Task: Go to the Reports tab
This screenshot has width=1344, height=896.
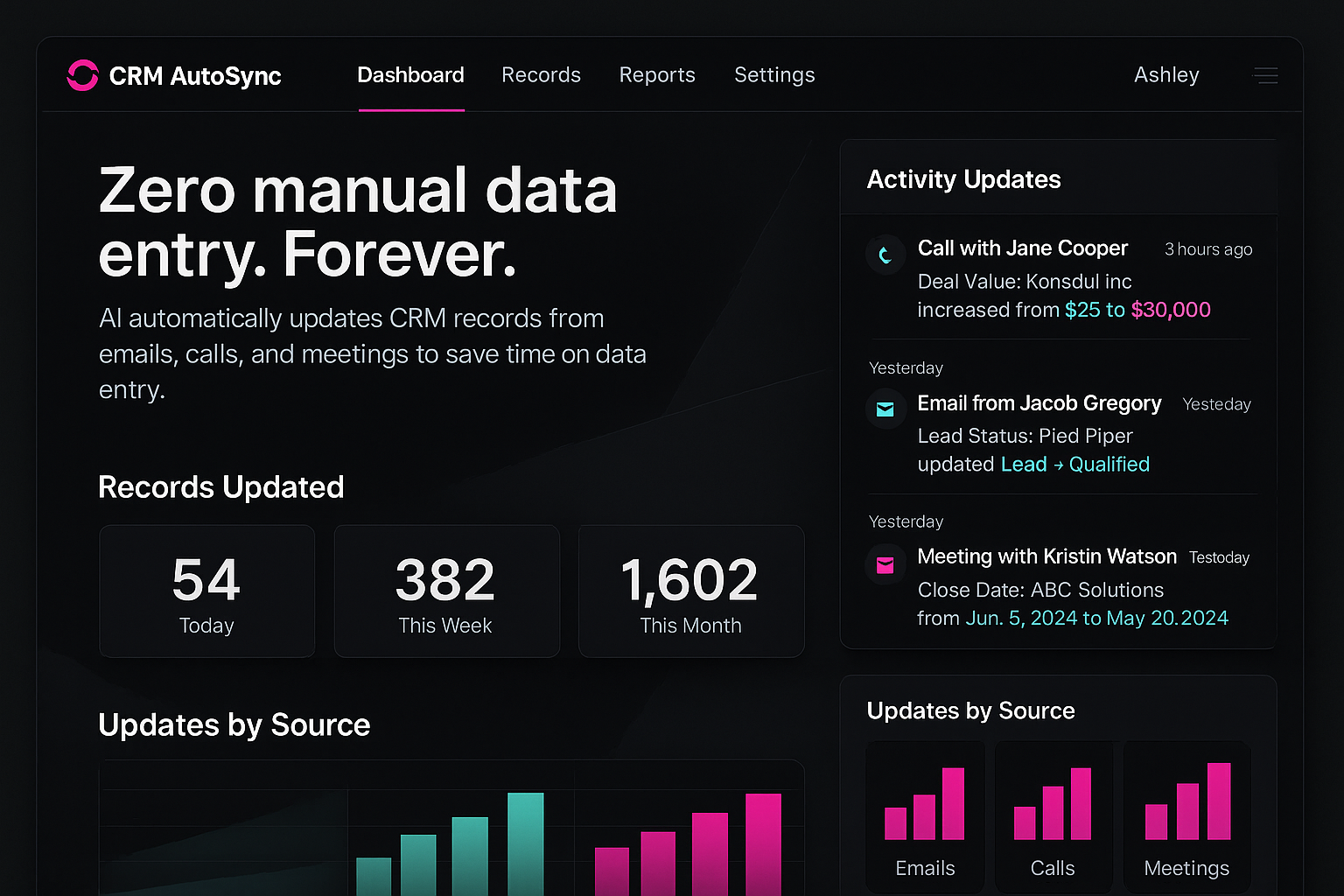Action: 657,75
